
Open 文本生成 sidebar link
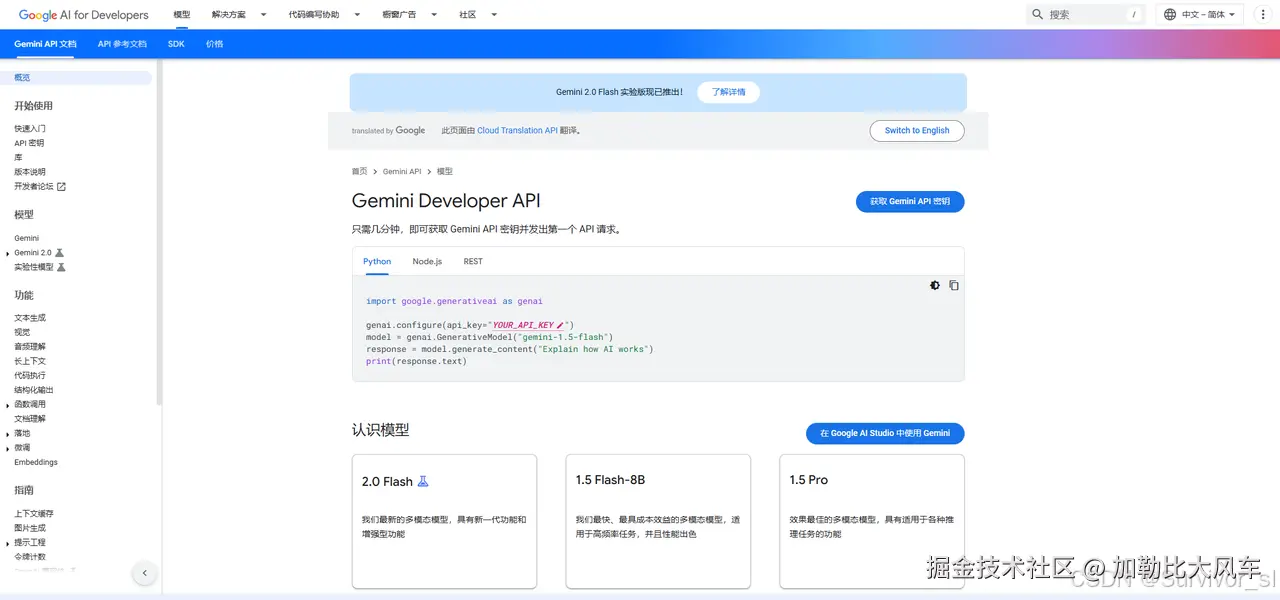pyautogui.click(x=30, y=318)
